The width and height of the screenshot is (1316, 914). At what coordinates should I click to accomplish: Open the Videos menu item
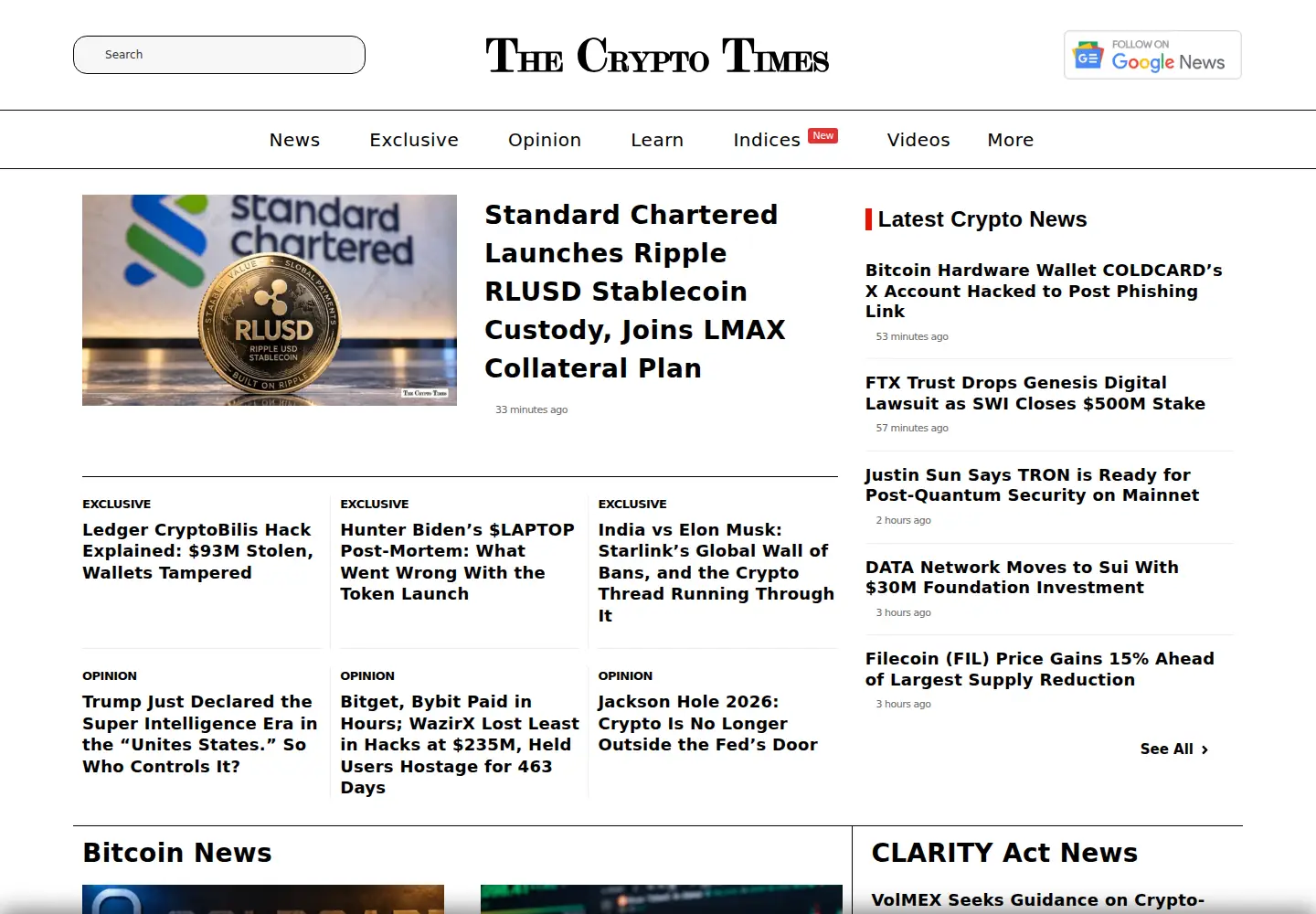pos(918,140)
